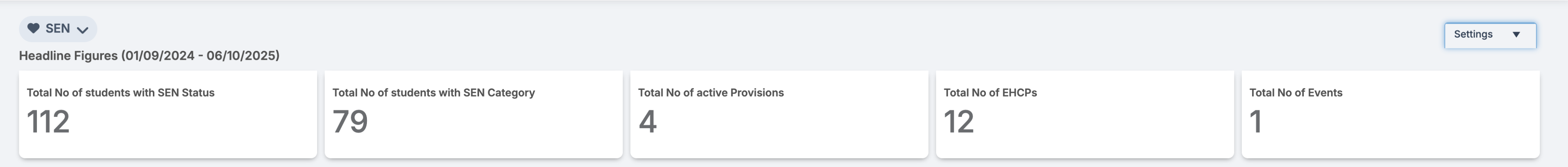Select the 'Total No of active Provisions' title
This screenshot has width=1568, height=167.
(x=710, y=93)
